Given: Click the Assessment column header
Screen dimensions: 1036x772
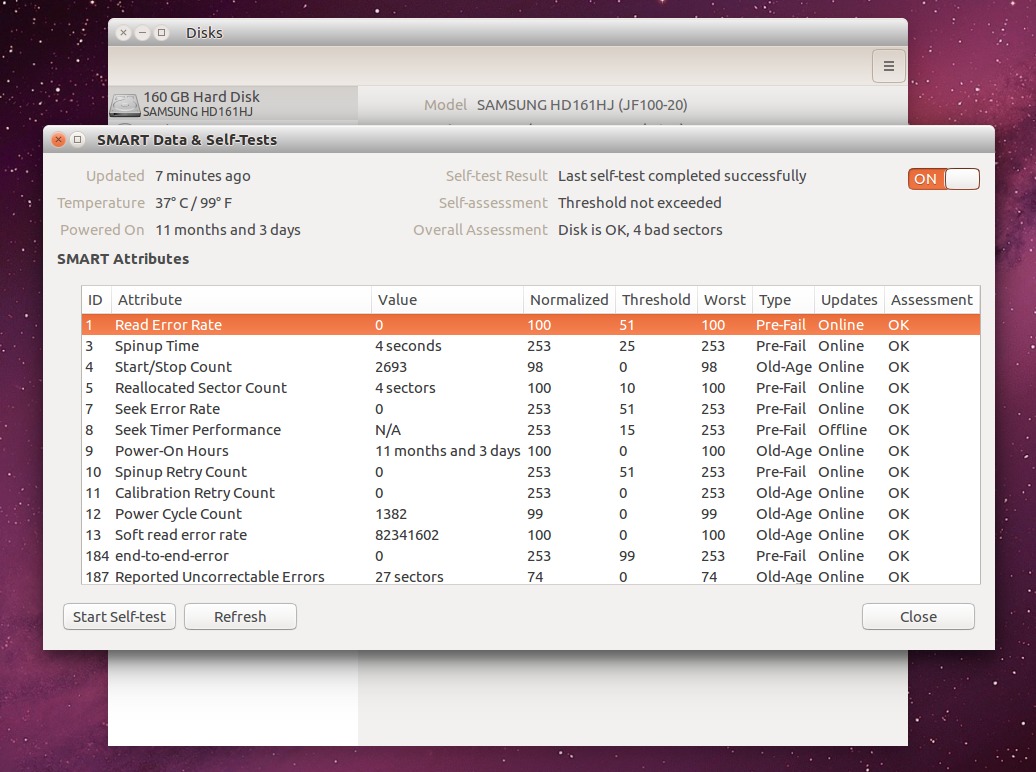Looking at the screenshot, I should [931, 299].
